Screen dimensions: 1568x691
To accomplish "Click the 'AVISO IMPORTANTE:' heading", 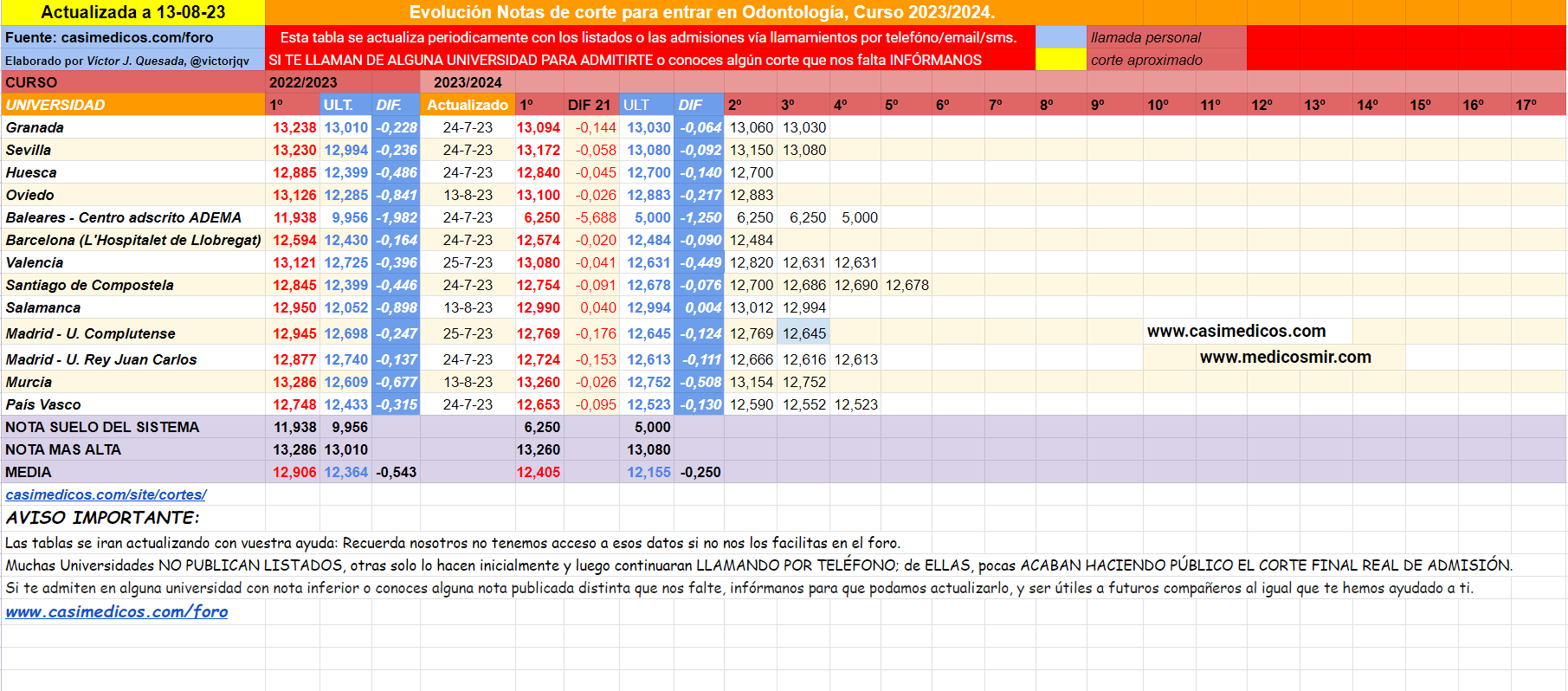I will (102, 518).
